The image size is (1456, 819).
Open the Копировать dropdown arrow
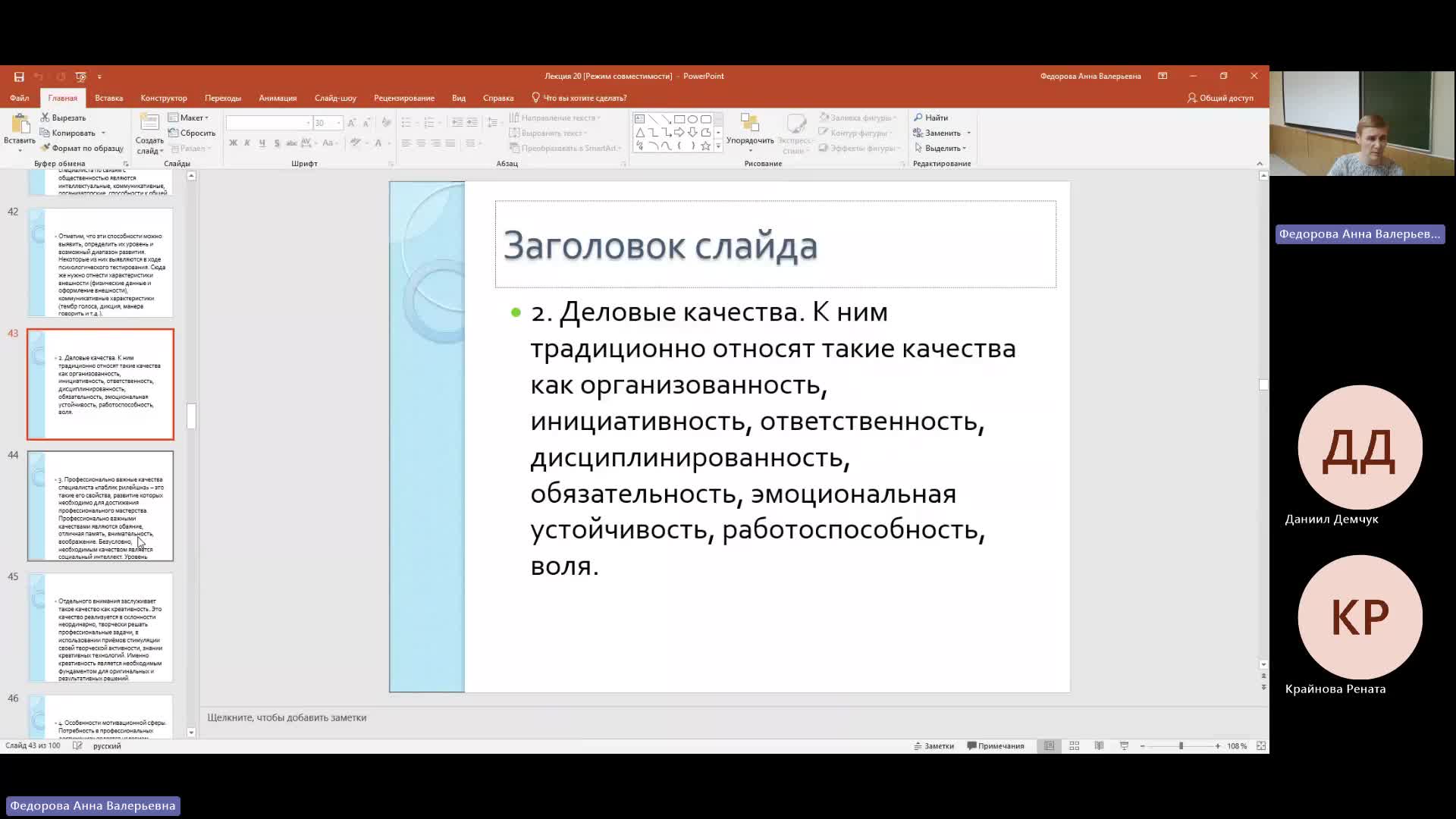coord(103,133)
